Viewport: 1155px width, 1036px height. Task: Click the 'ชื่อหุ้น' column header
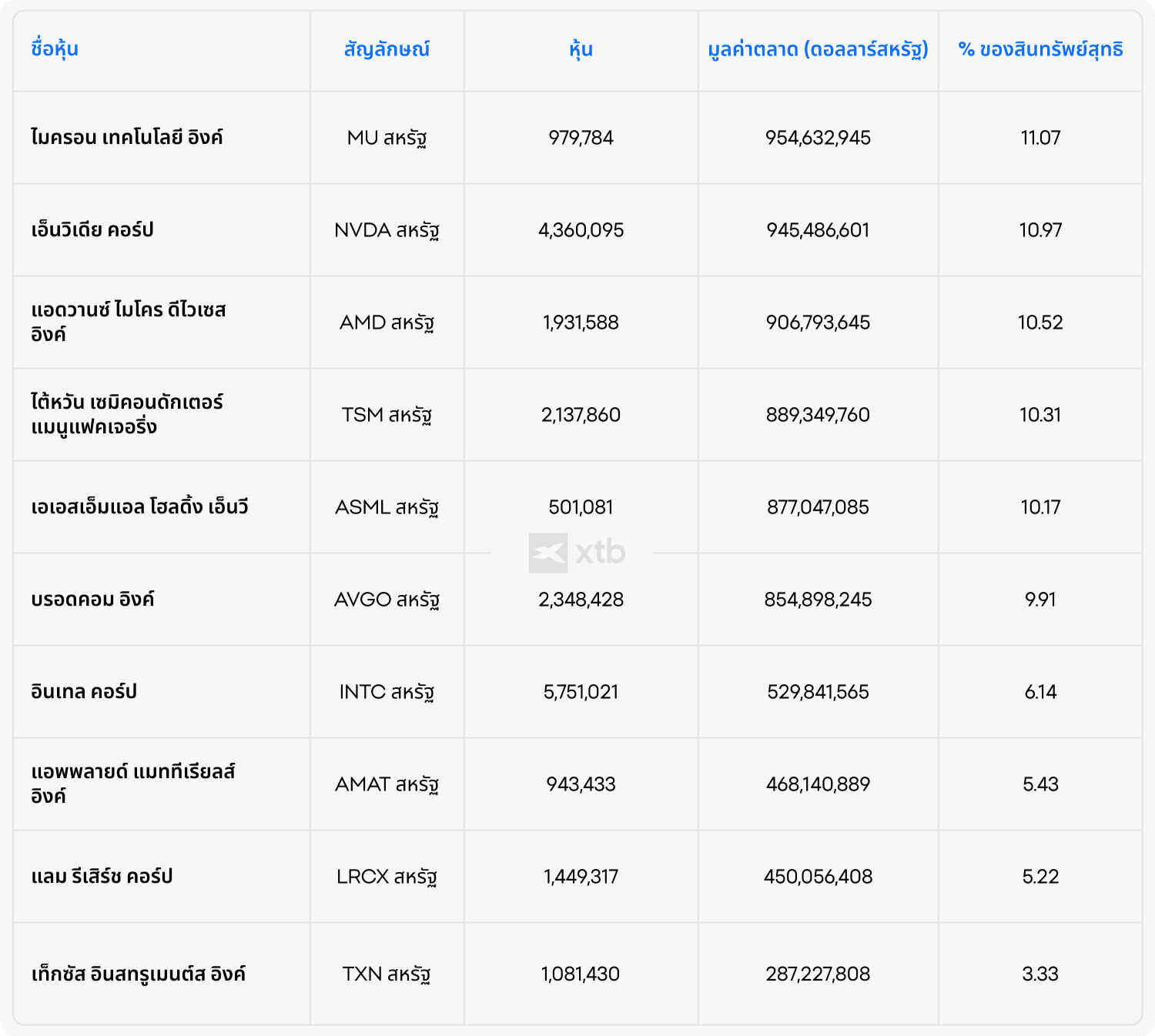click(55, 49)
